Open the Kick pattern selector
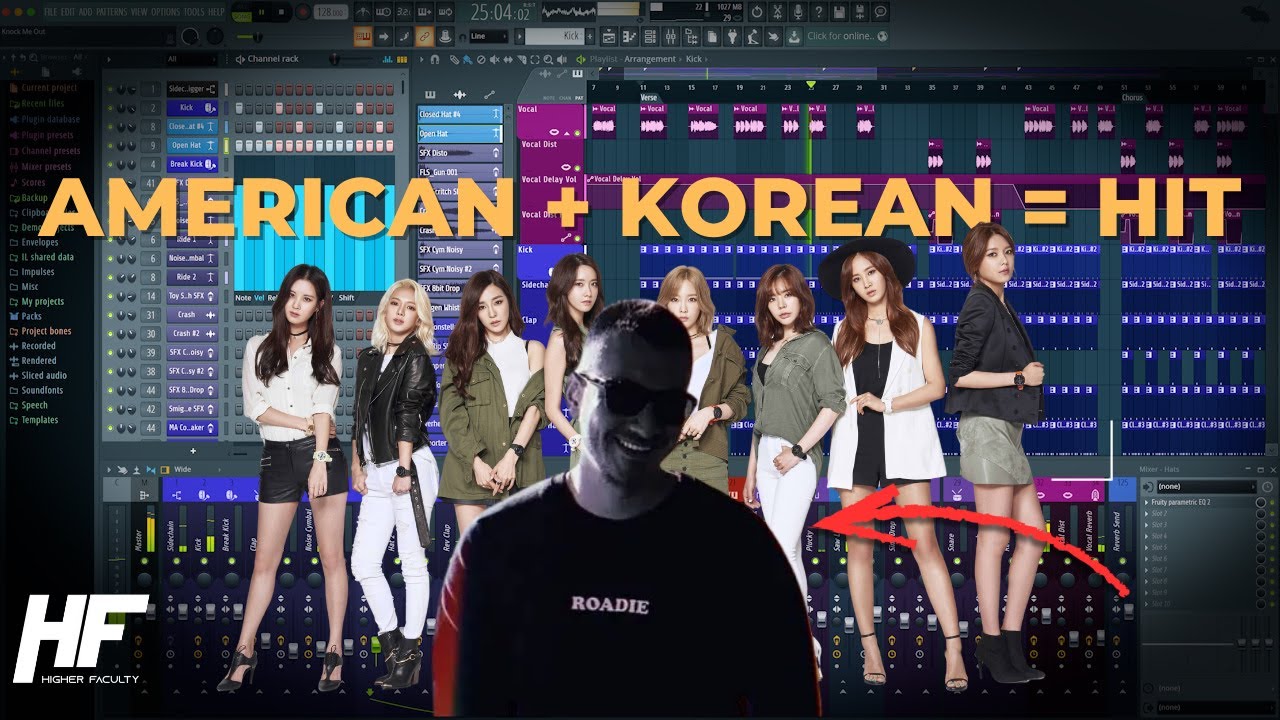 [554, 37]
